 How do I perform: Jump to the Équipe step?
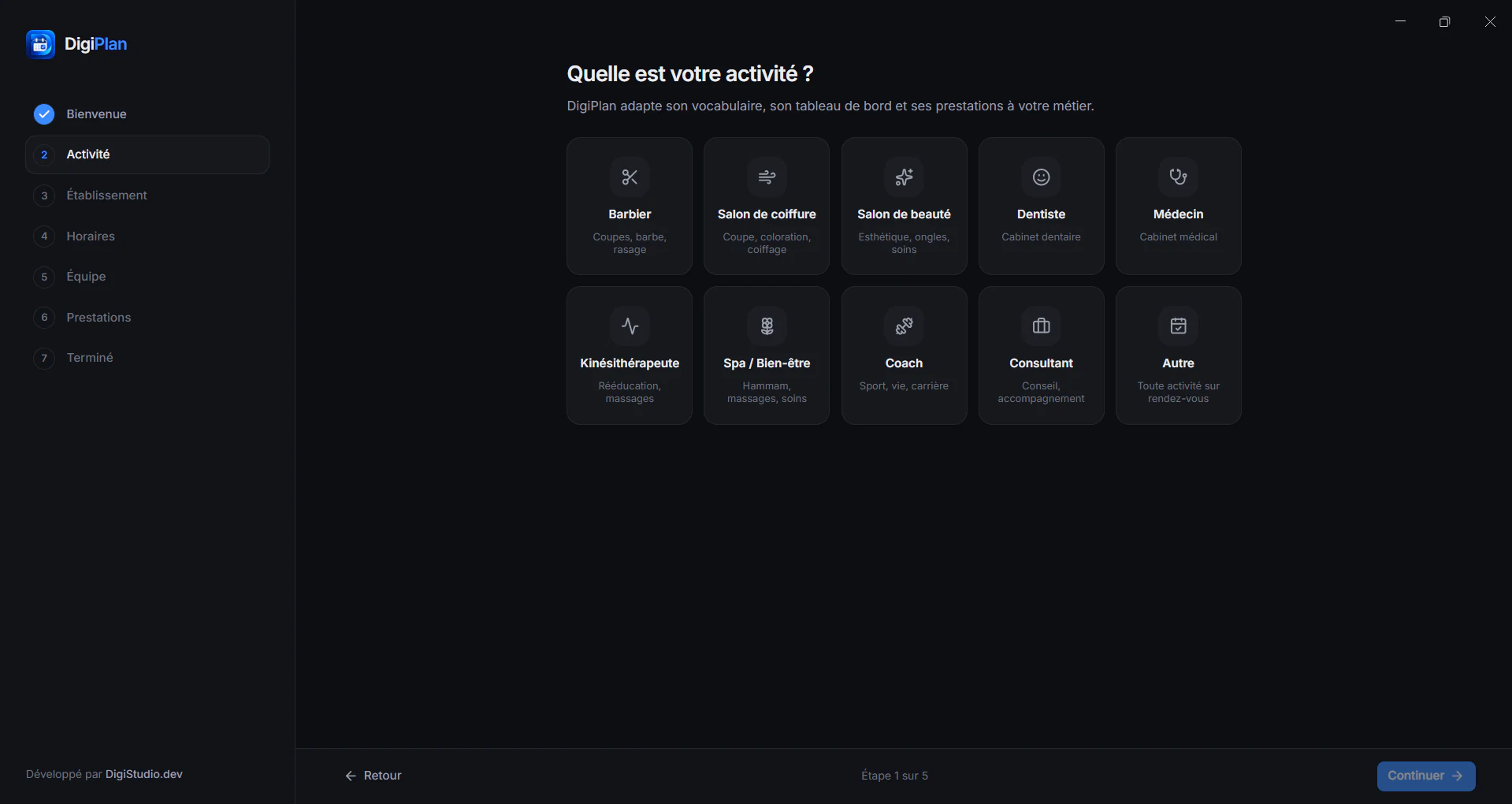[147, 277]
